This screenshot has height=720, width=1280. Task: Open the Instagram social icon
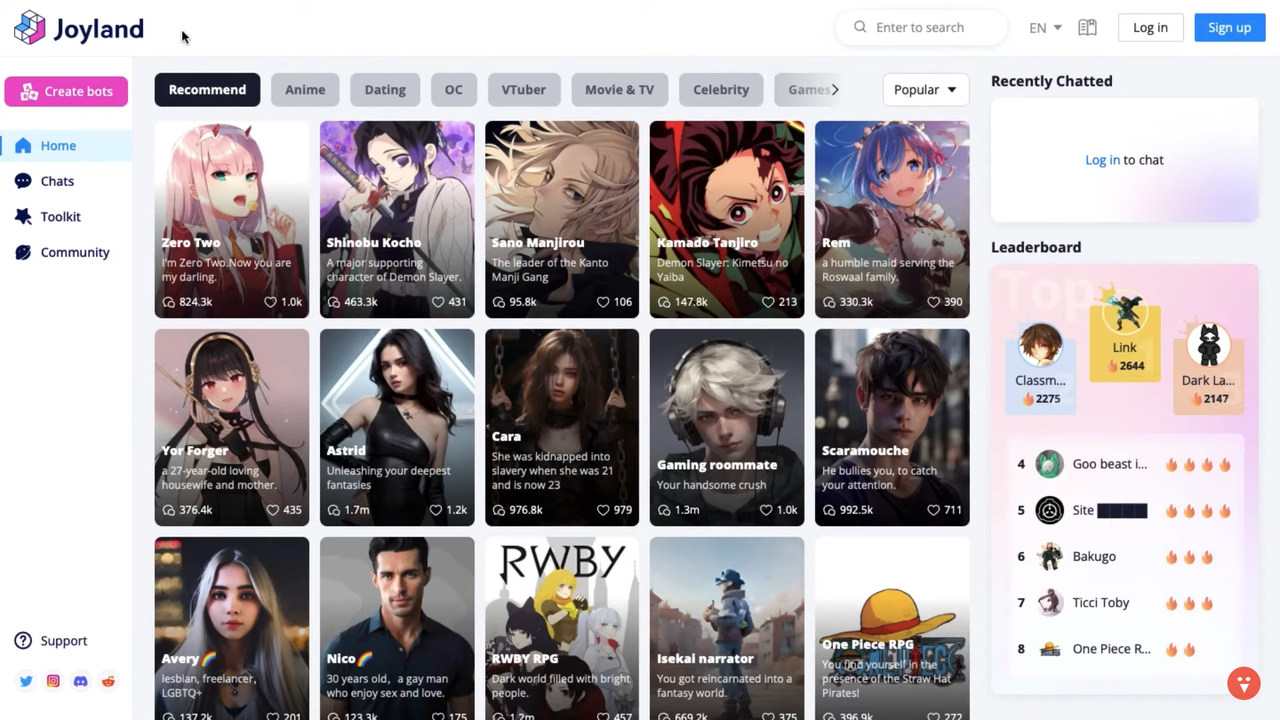point(53,681)
